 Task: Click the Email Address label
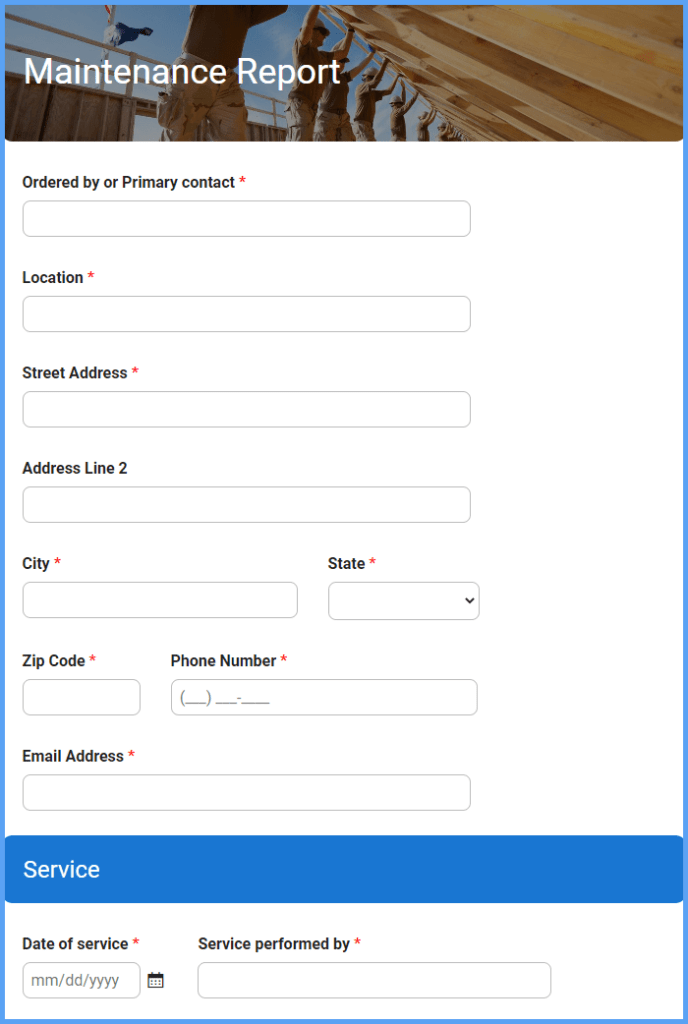pos(72,756)
